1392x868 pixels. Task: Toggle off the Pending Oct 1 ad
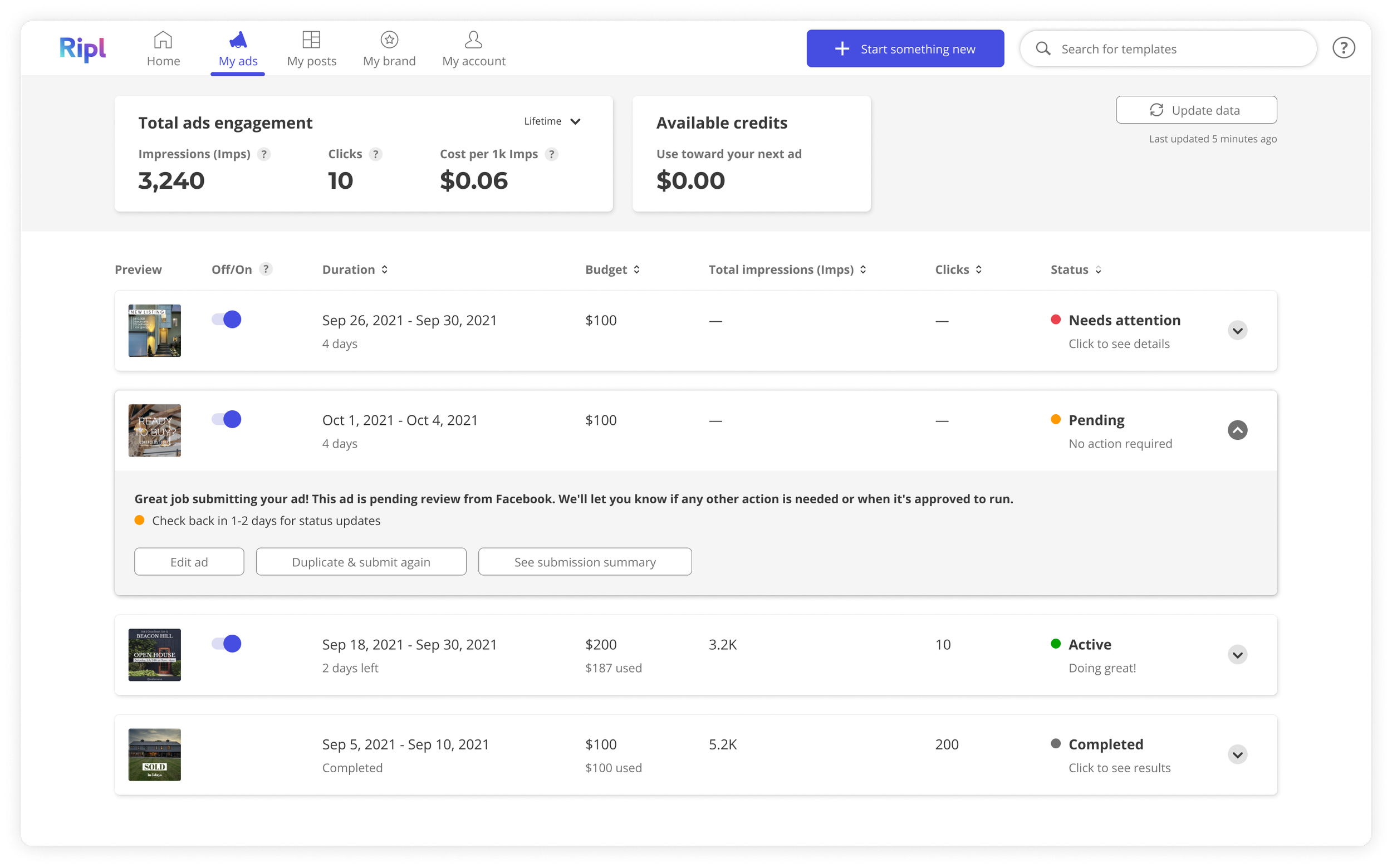(226, 420)
